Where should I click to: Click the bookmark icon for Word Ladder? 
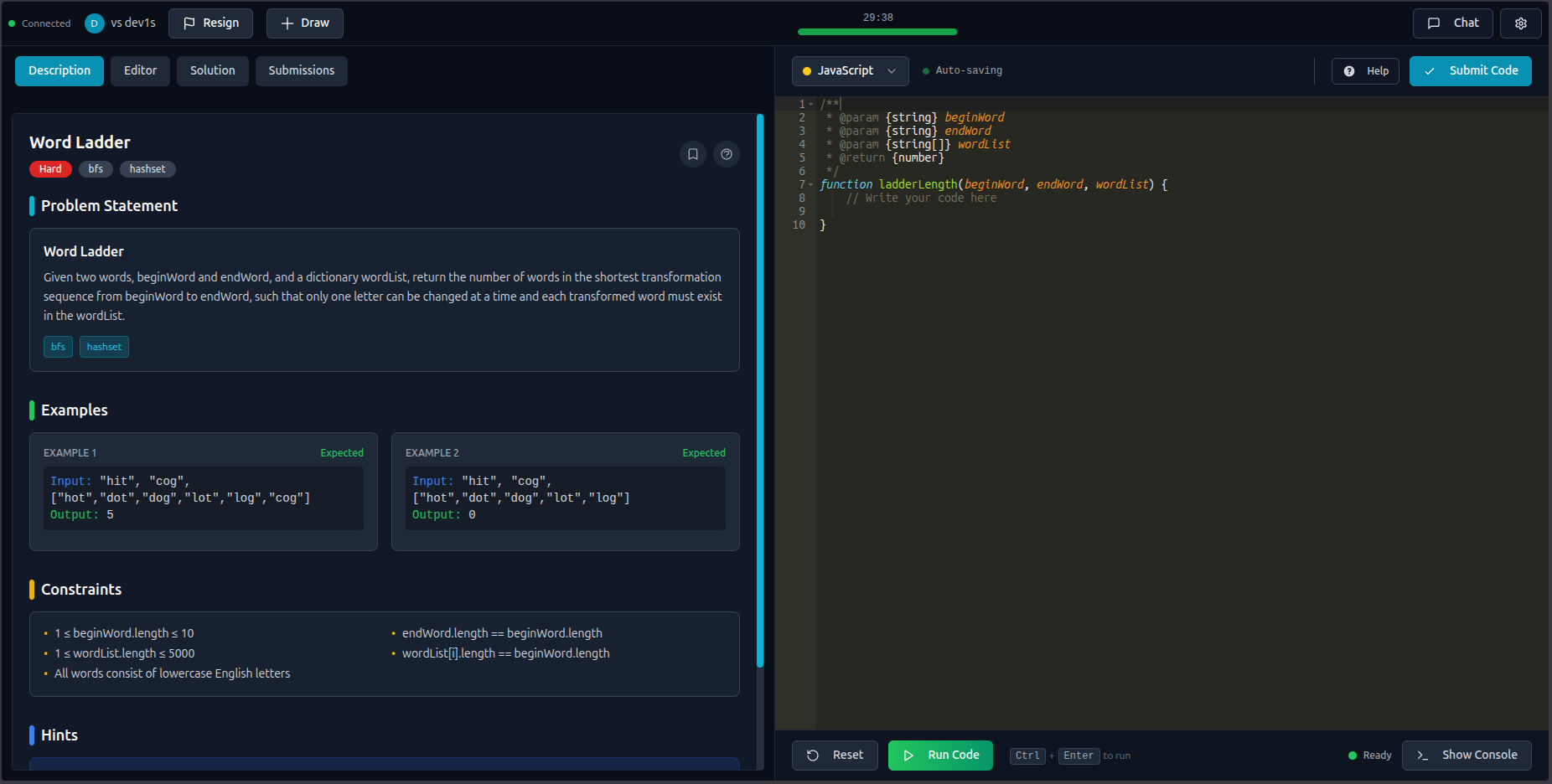pyautogui.click(x=693, y=154)
